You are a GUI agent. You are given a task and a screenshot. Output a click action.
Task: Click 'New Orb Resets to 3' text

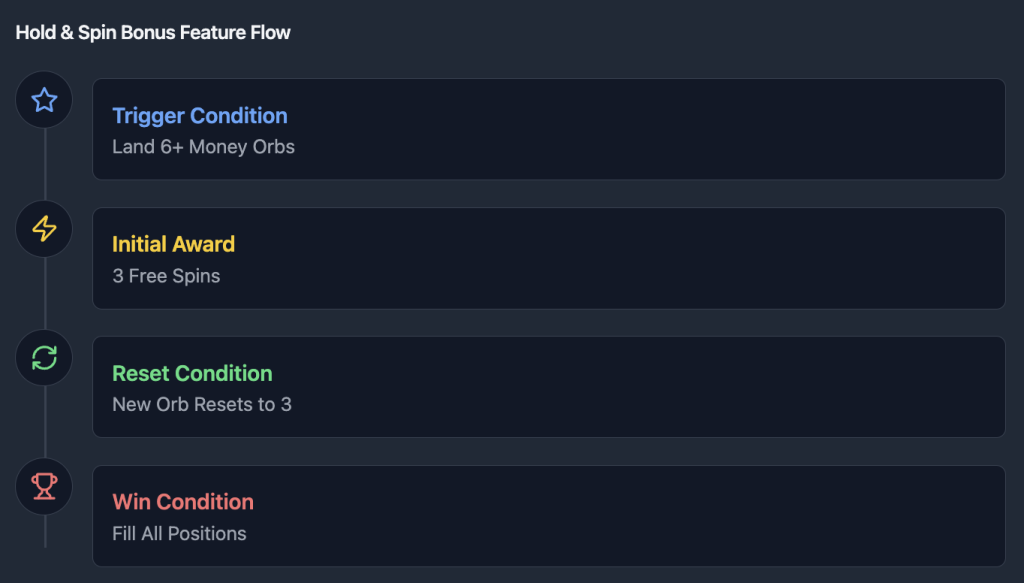click(202, 404)
